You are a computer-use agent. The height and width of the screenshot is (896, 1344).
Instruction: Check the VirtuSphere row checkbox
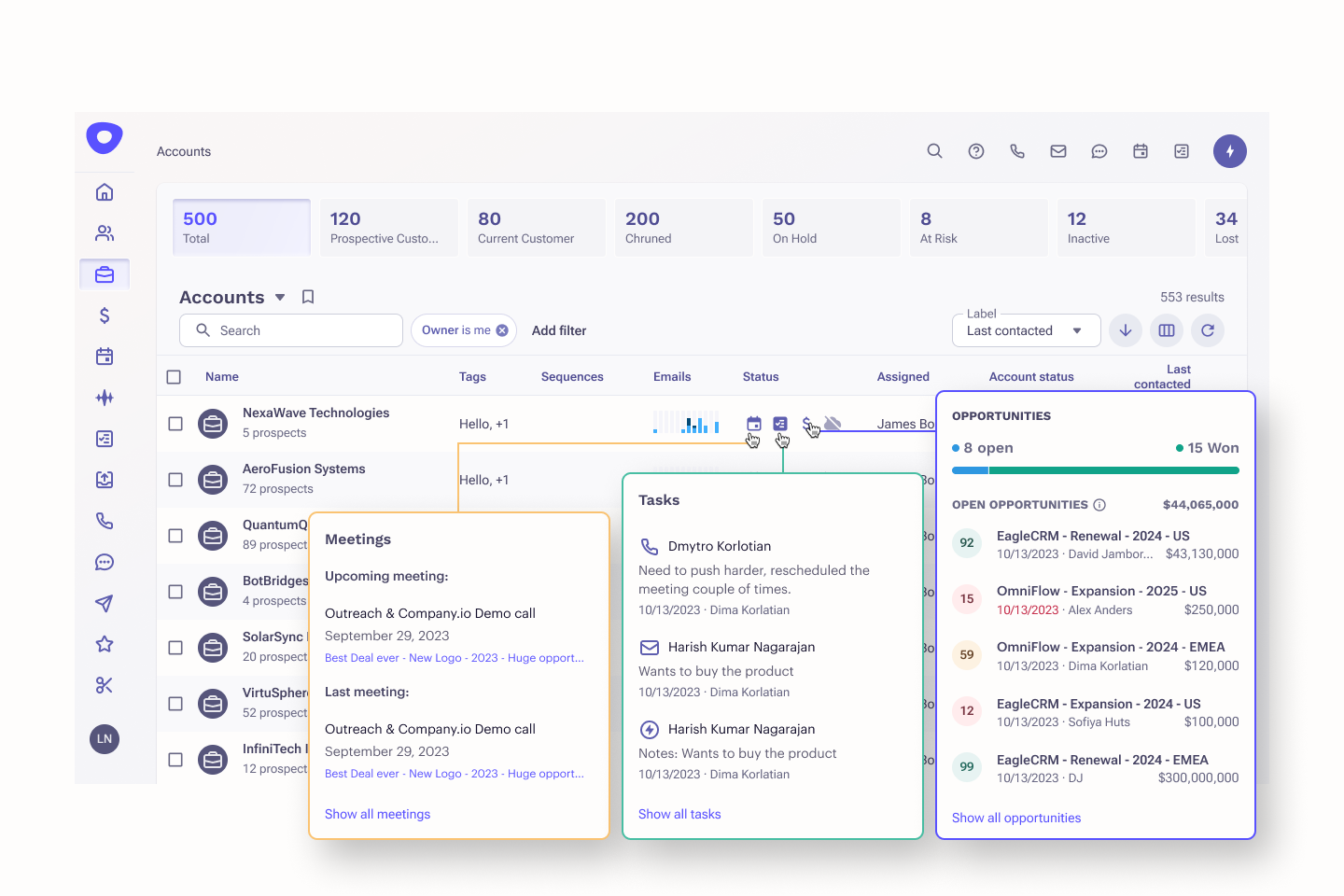175,704
